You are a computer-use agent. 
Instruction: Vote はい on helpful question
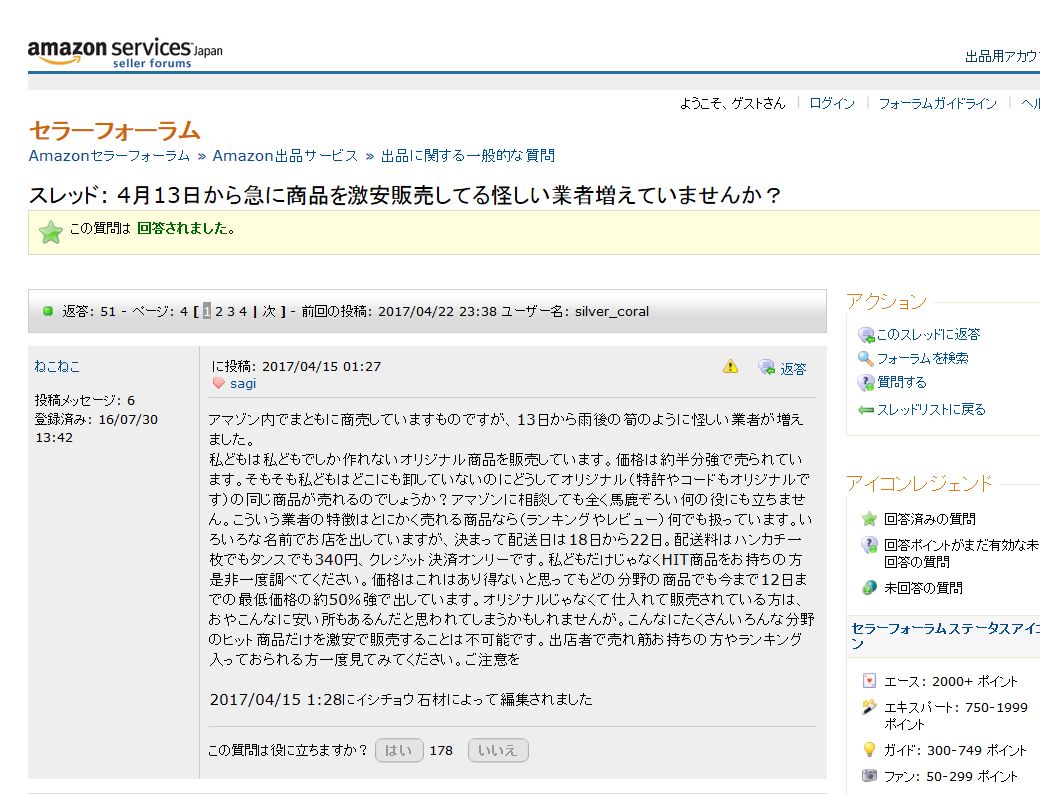click(x=399, y=750)
